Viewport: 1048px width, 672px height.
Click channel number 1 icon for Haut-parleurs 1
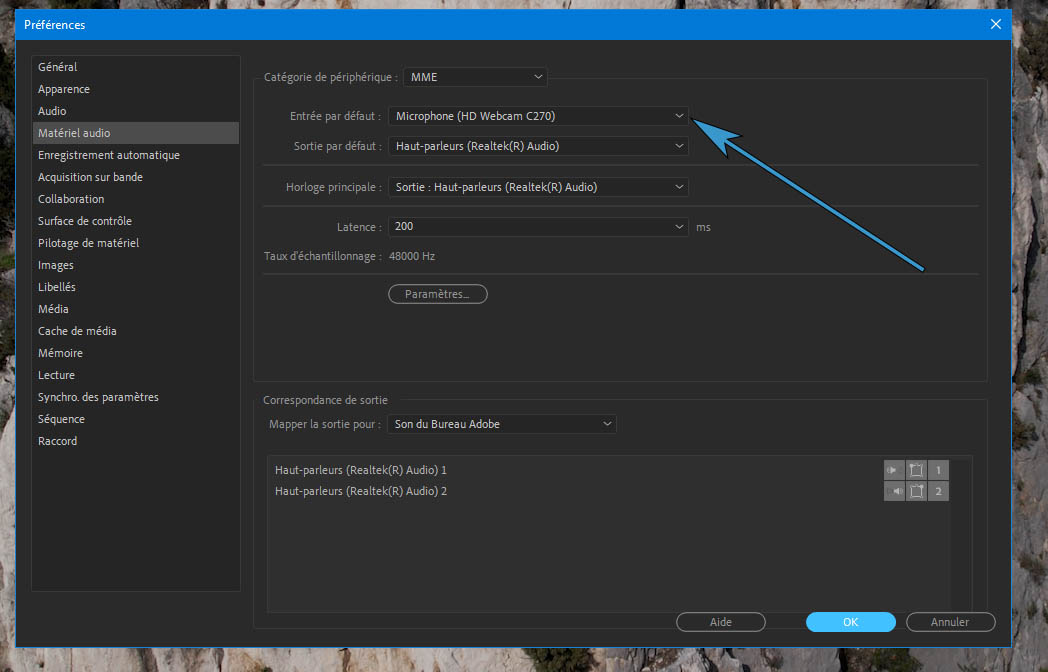click(x=938, y=470)
